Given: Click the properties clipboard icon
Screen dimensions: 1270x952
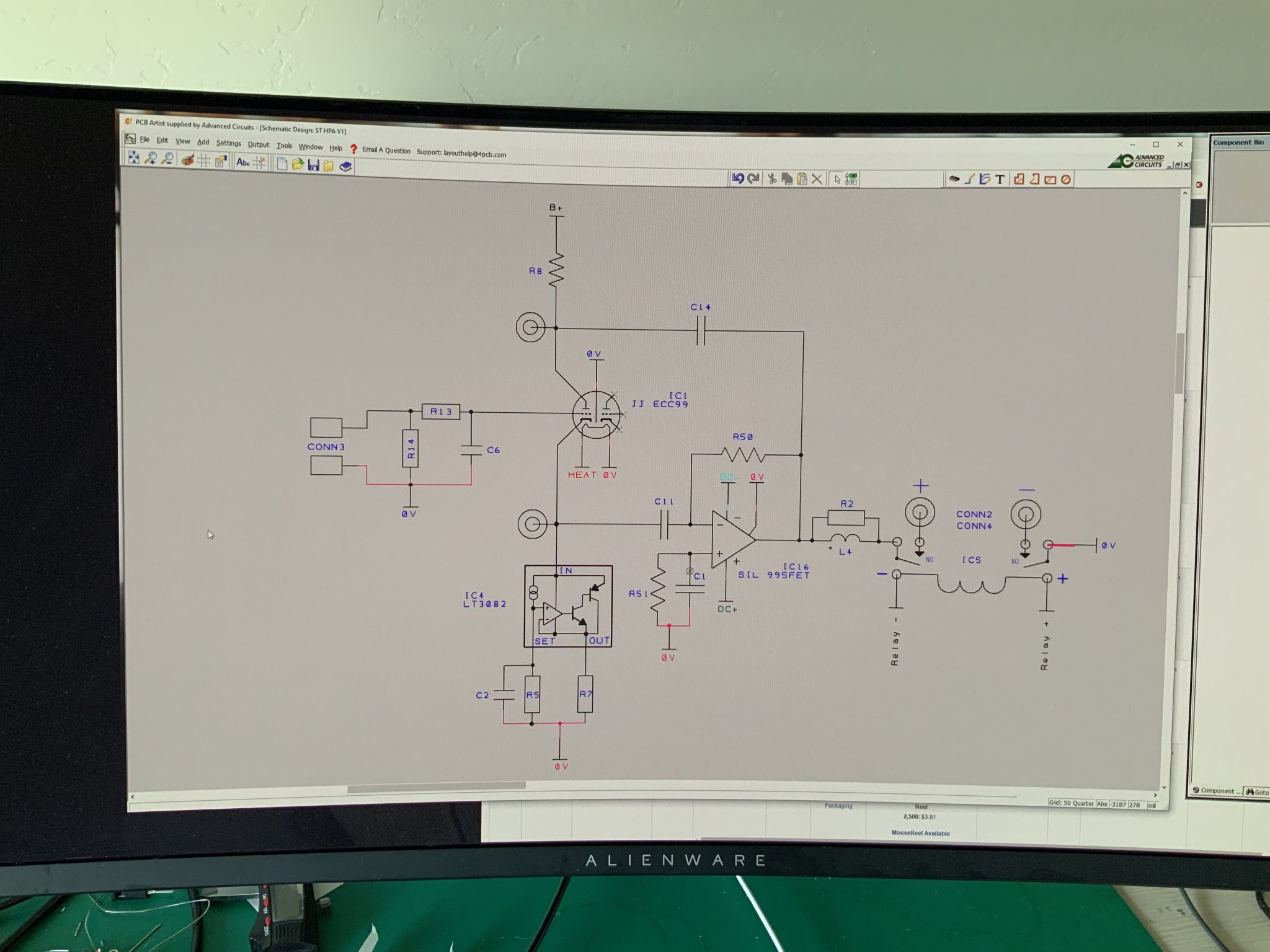Looking at the screenshot, I should pos(221,161).
